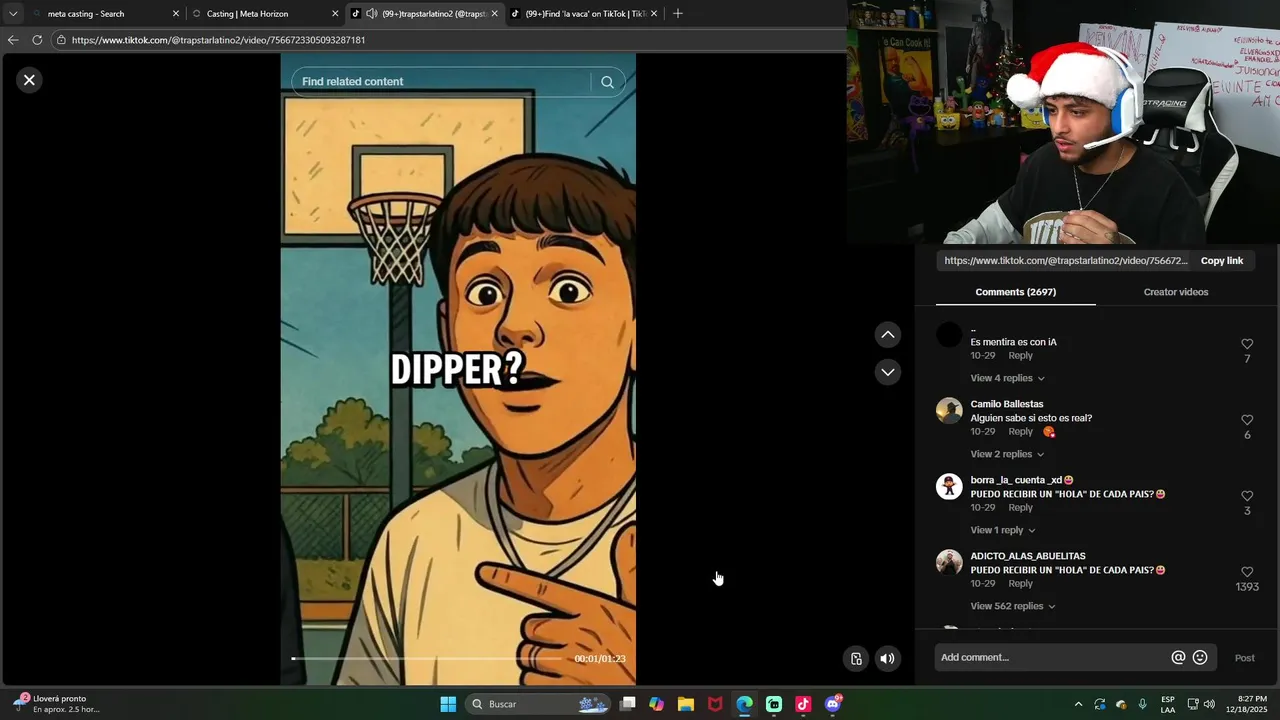Mute the trapstarlatino2 tab with speaker icon
This screenshot has width=1280, height=720.
click(x=372, y=14)
